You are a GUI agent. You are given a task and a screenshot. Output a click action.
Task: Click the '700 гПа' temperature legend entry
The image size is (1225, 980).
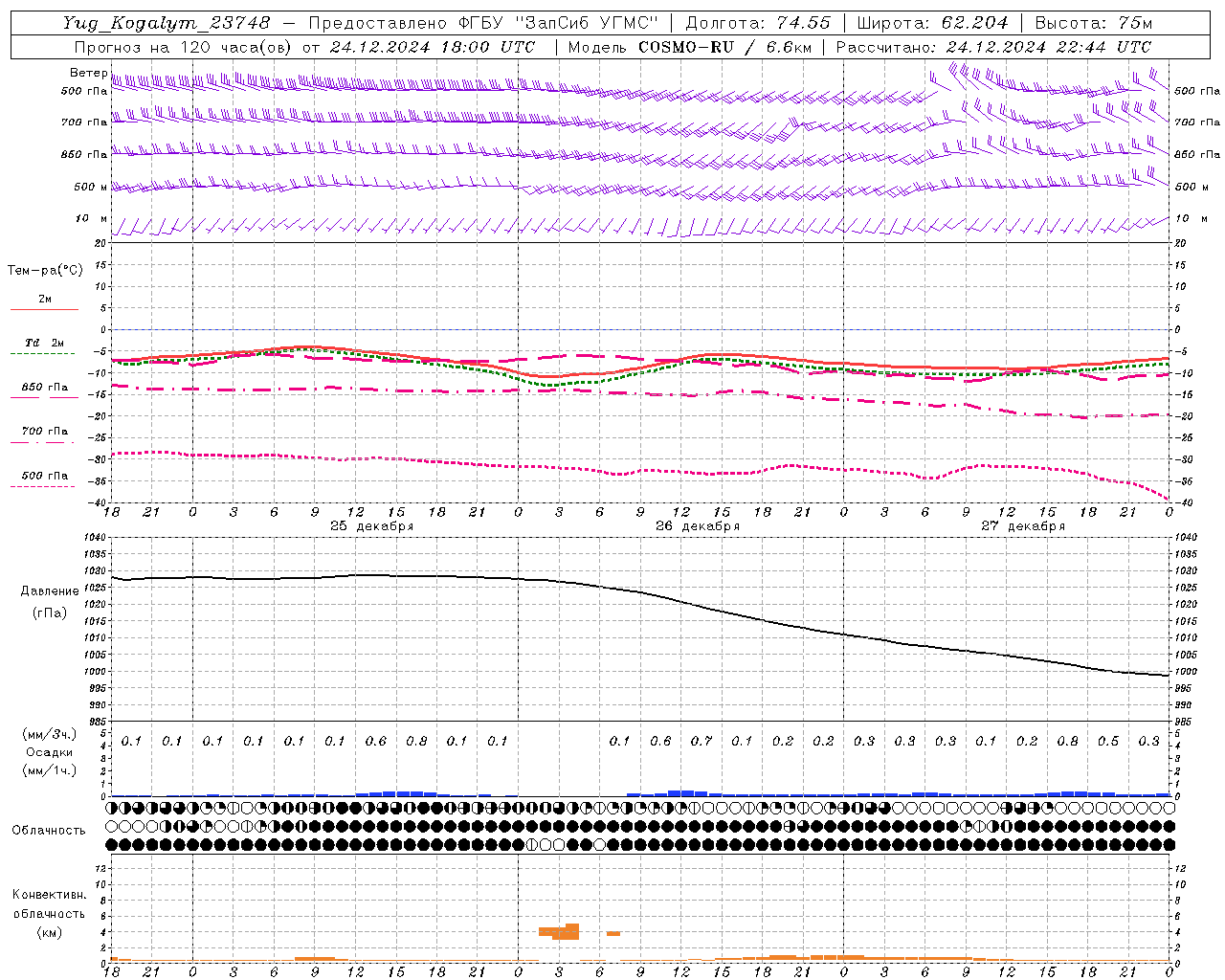45,432
